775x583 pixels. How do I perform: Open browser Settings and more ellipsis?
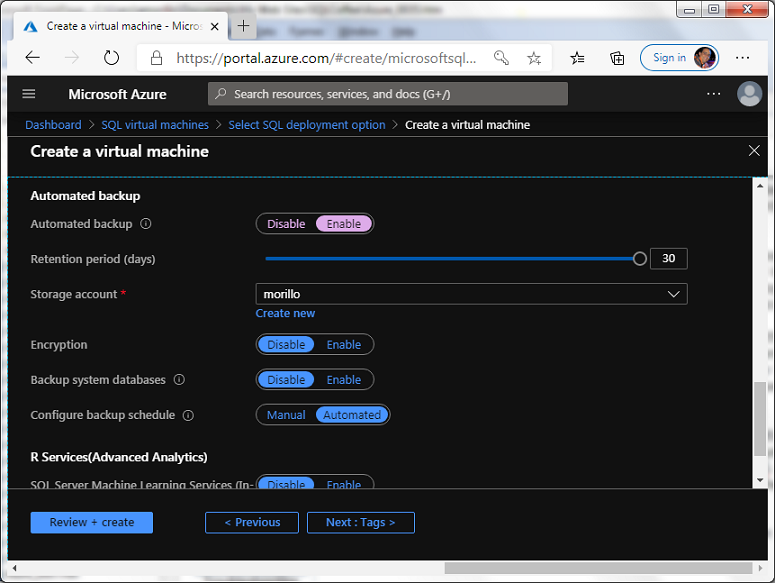pyautogui.click(x=742, y=58)
